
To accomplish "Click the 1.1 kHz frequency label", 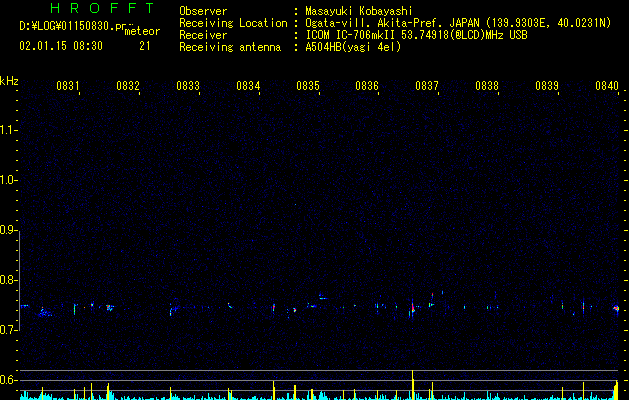I will point(8,130).
